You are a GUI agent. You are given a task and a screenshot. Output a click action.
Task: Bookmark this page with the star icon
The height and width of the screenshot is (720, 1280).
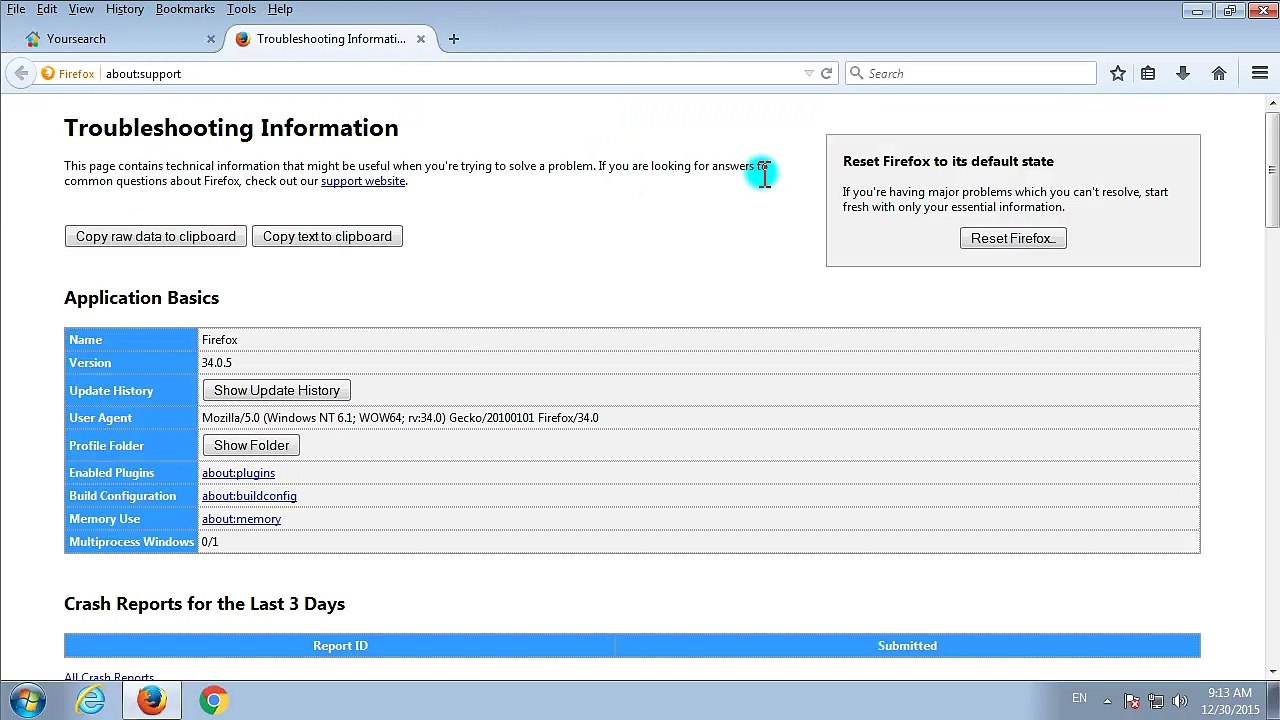(x=1118, y=73)
